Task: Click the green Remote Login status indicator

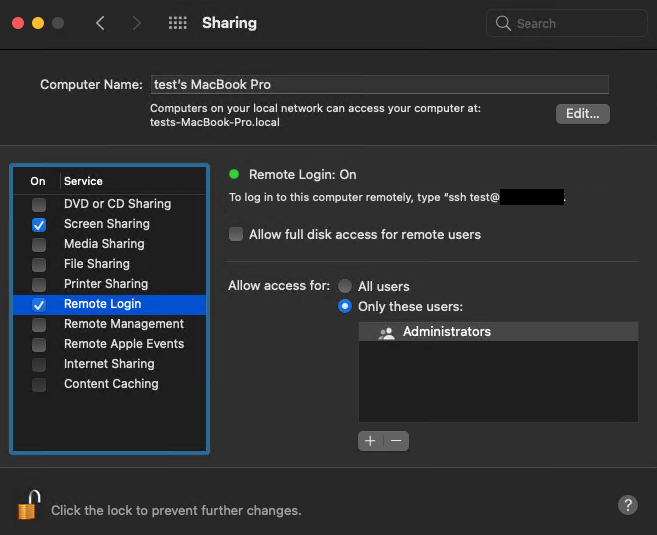Action: pos(234,174)
